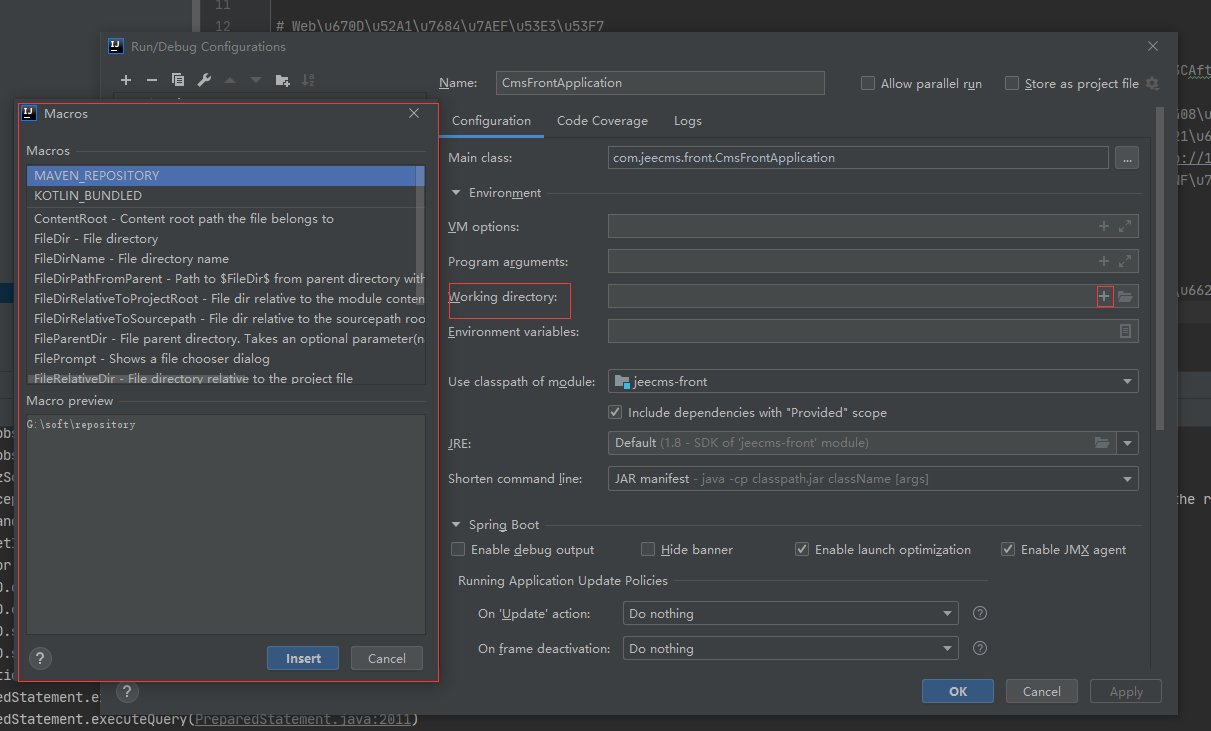Viewport: 1211px width, 731px height.
Task: Open Environment variables edit icon
Action: pyautogui.click(x=1126, y=331)
